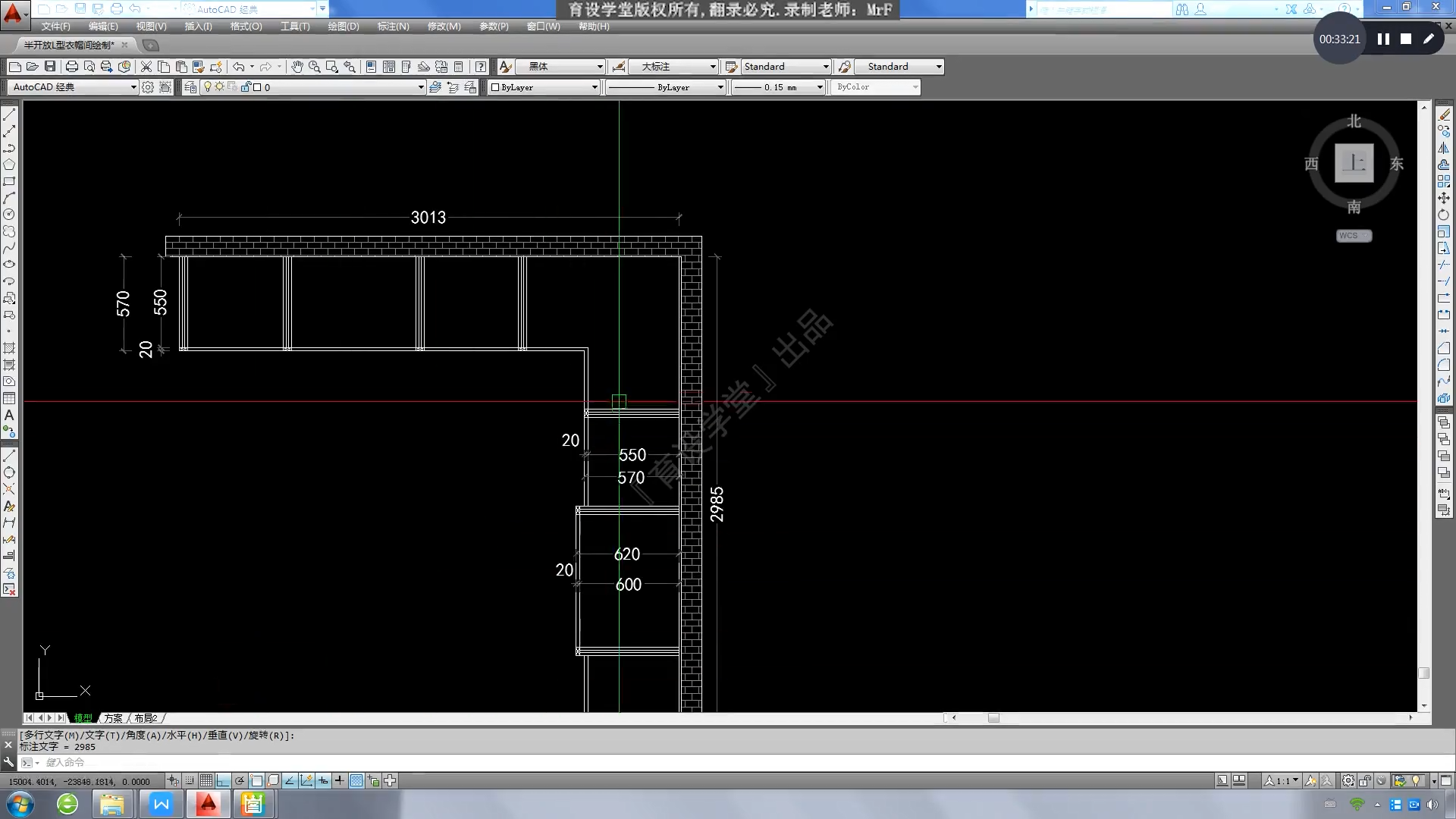Open the workspace settings gear icon
Viewport: 1456px width, 819px height.
tap(148, 87)
